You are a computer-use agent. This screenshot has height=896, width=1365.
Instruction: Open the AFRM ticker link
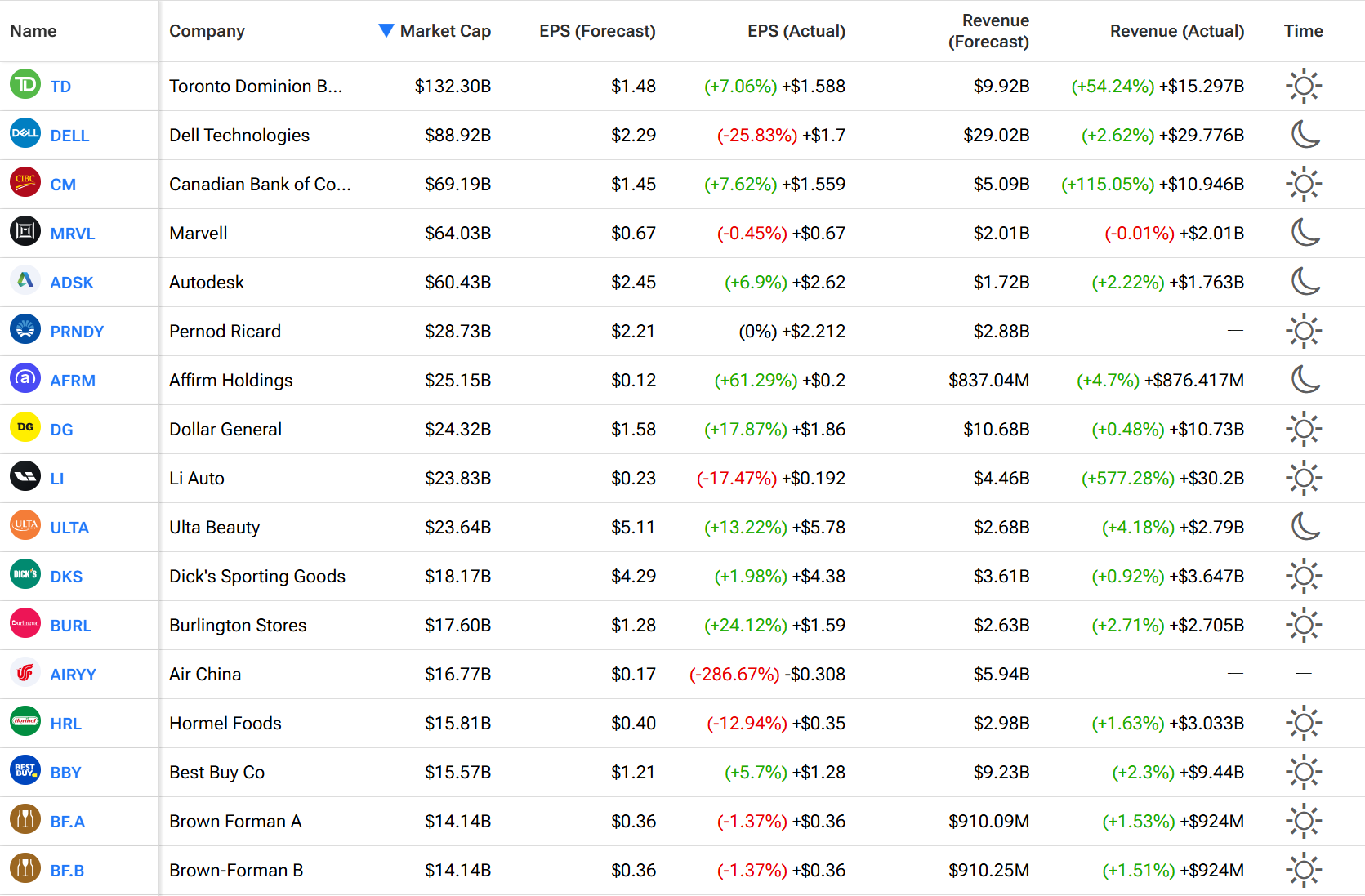tap(73, 381)
